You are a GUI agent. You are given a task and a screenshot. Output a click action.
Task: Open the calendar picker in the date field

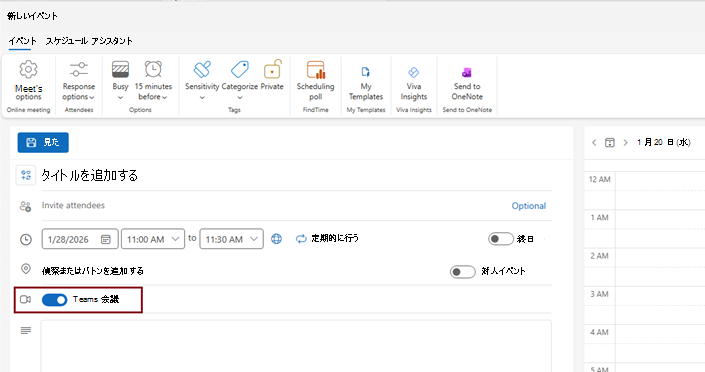[x=106, y=239]
